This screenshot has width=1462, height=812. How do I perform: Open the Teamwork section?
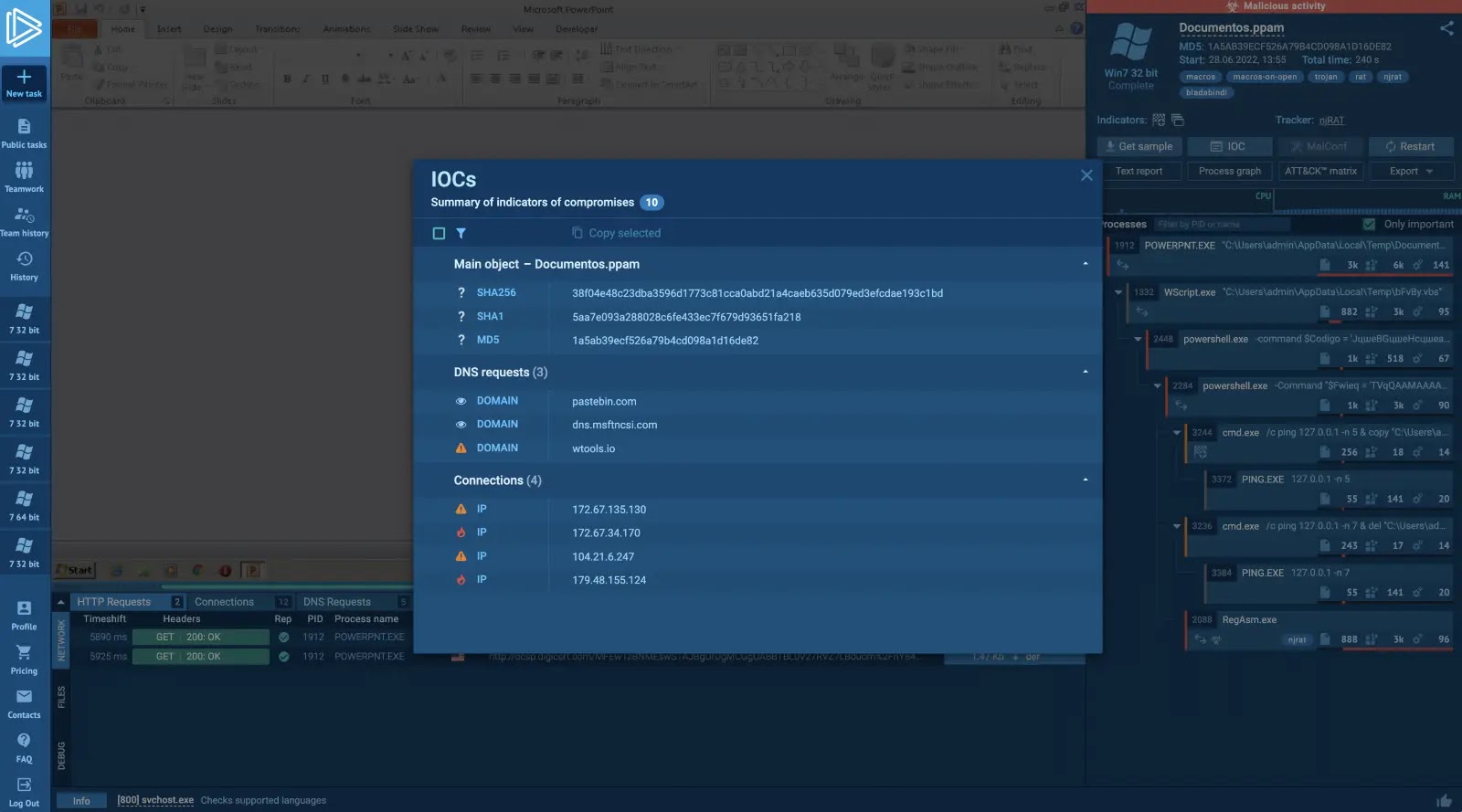25,177
